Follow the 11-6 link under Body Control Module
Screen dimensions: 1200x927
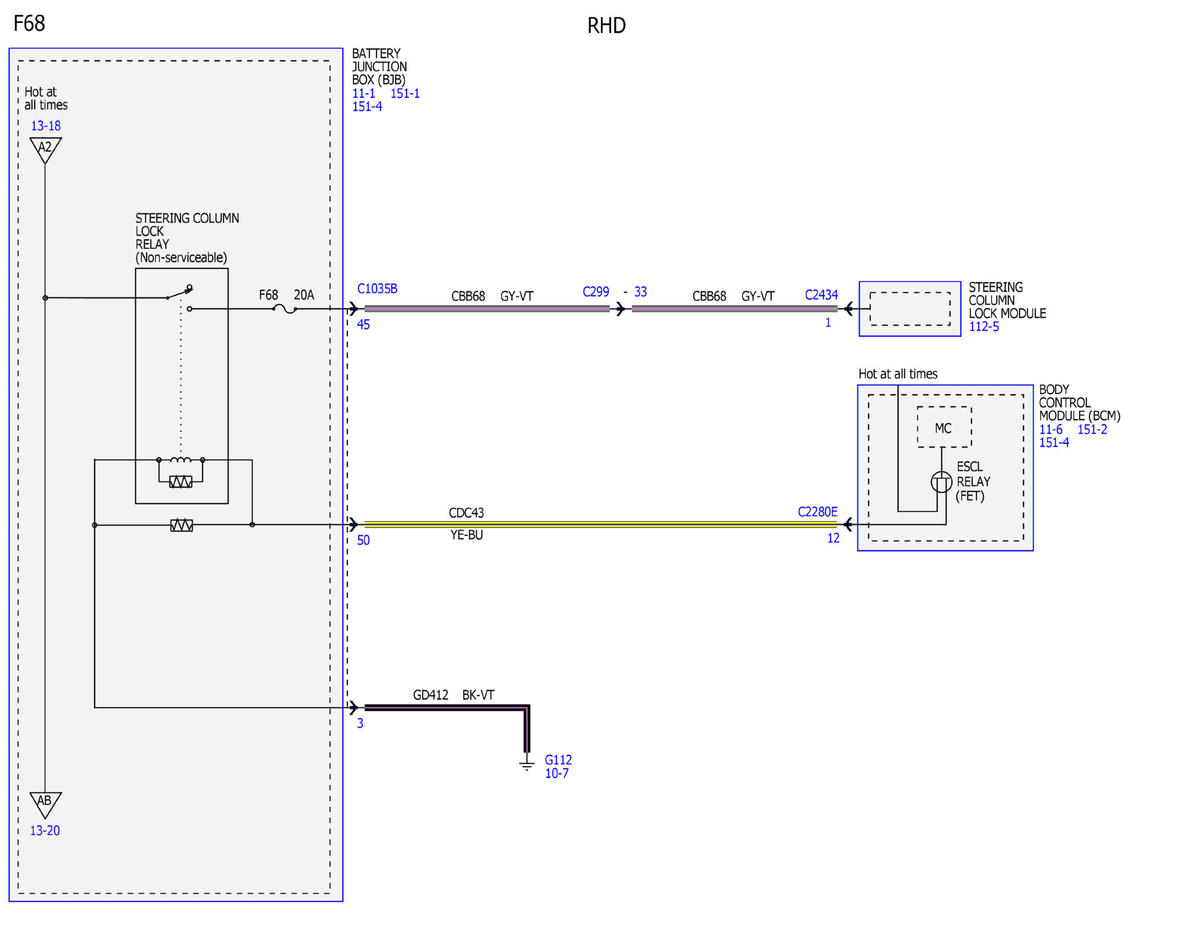tap(1051, 429)
